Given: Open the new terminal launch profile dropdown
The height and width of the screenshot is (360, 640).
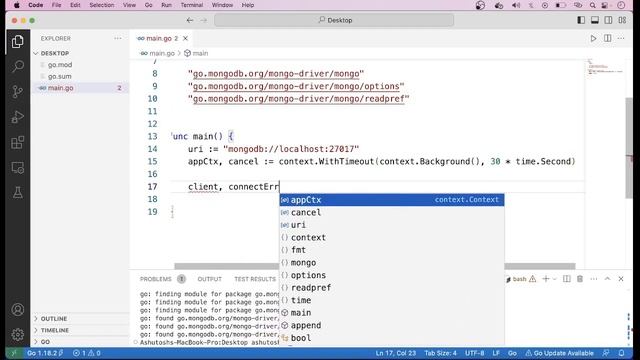Looking at the screenshot, I should pos(554,279).
